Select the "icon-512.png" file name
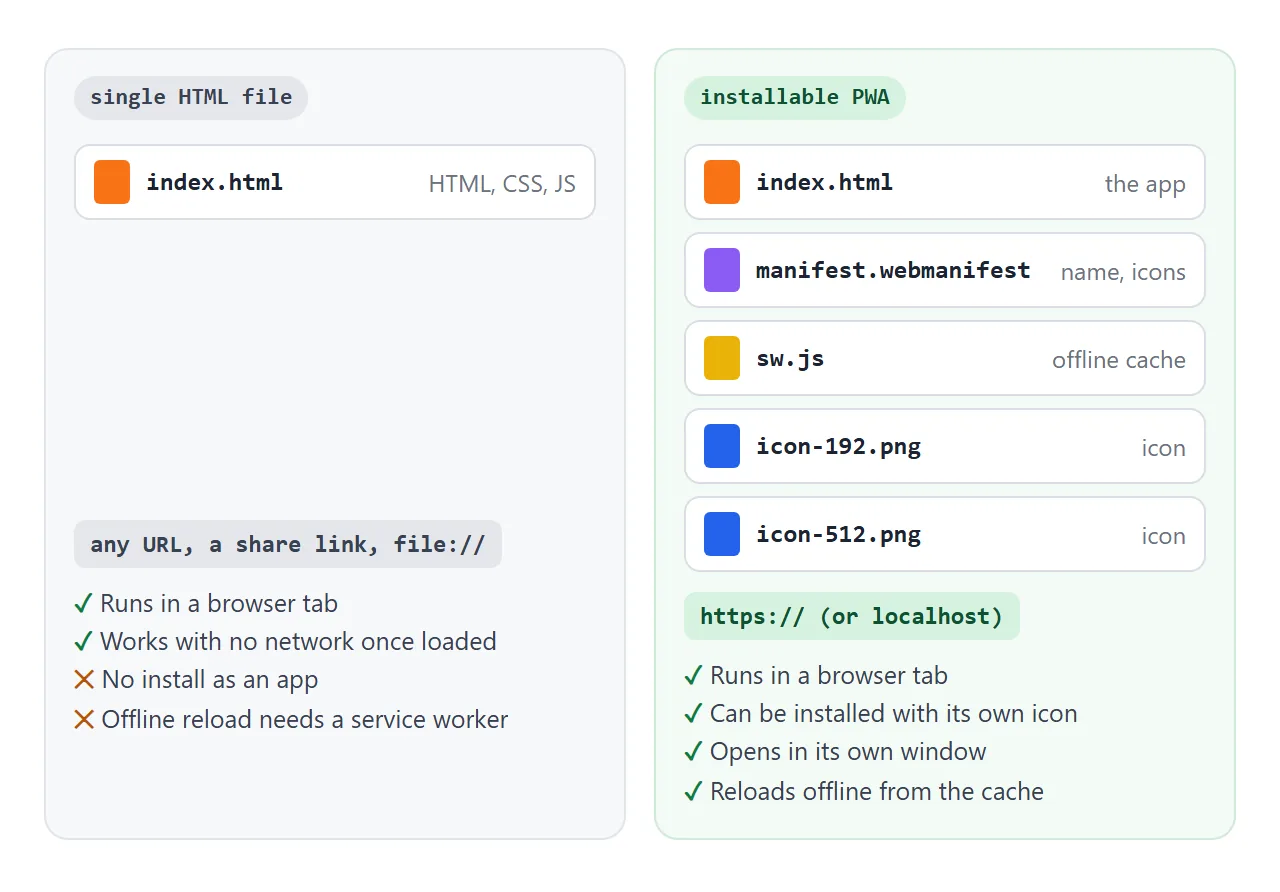The width and height of the screenshot is (1280, 892). 839,534
